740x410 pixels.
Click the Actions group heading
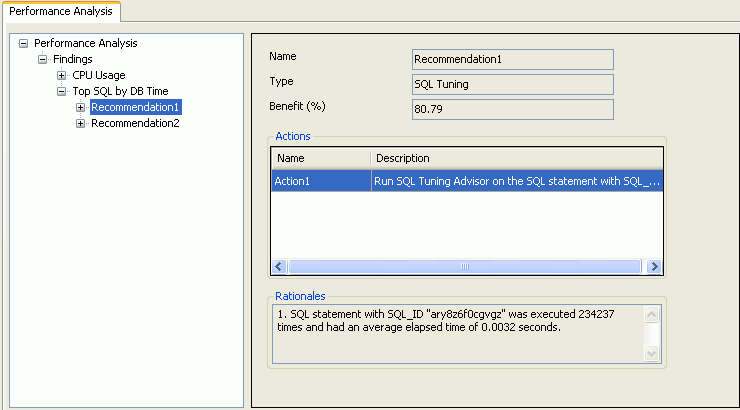pos(293,136)
